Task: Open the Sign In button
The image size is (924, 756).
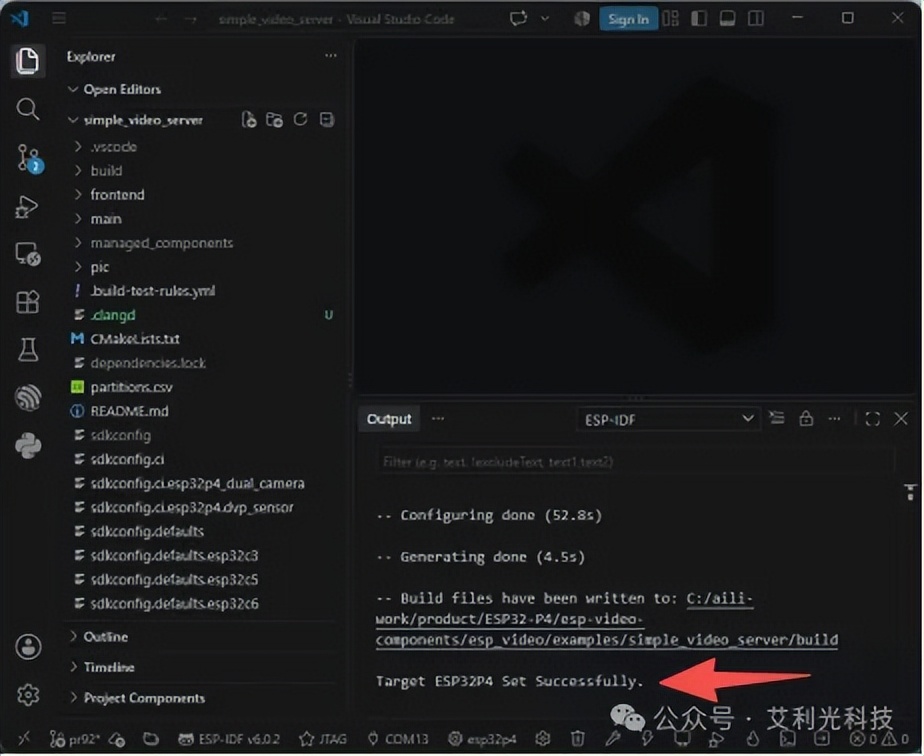Action: pos(628,19)
